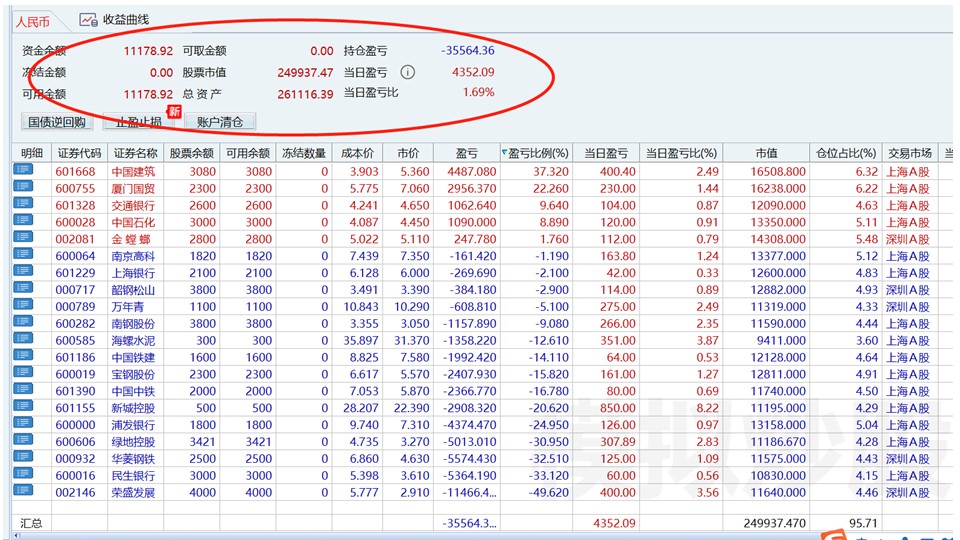The image size is (960, 540).
Task: Select stock code 601668
Action: [75, 172]
